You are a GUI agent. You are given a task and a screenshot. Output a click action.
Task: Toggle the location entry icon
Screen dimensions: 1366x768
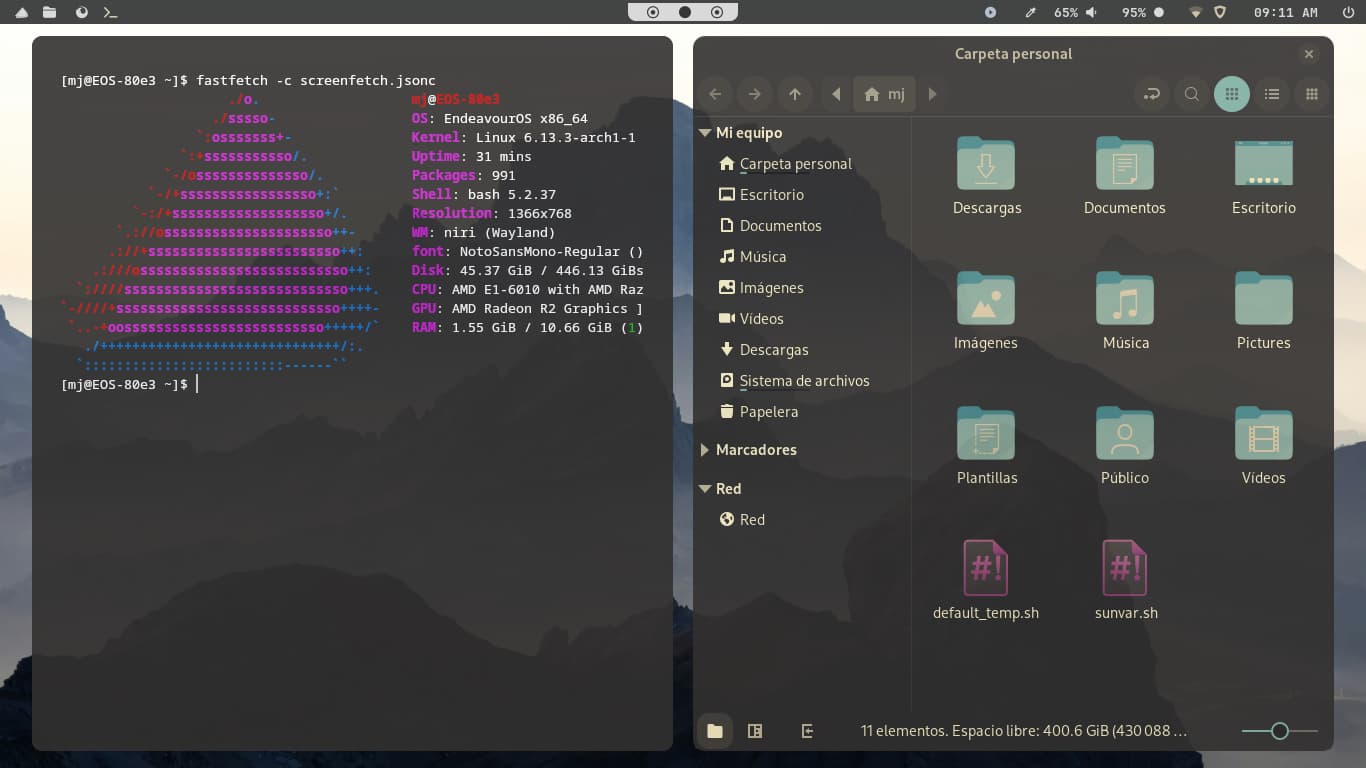pos(1152,94)
